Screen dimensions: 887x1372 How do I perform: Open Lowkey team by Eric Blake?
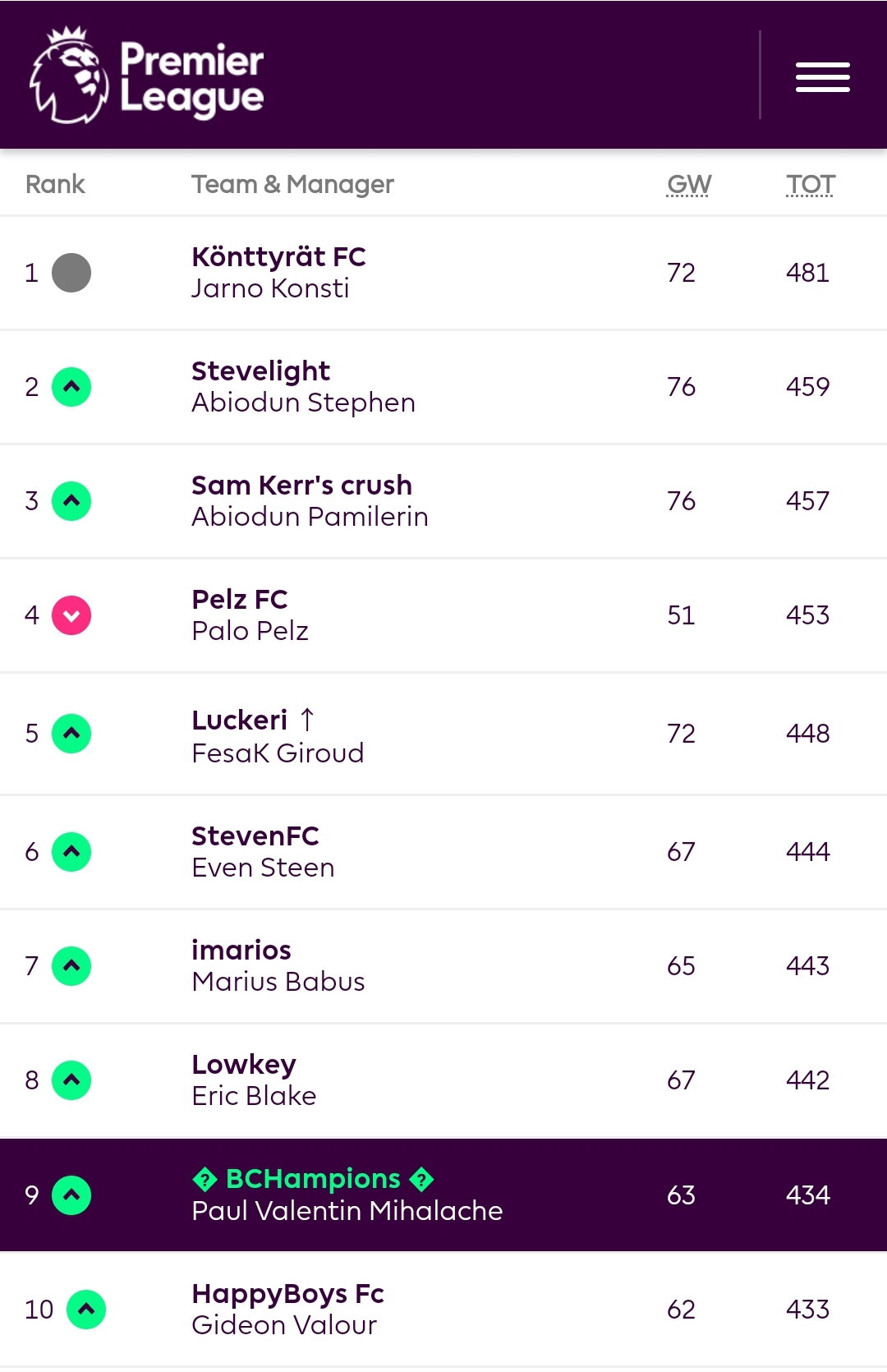click(x=244, y=1065)
